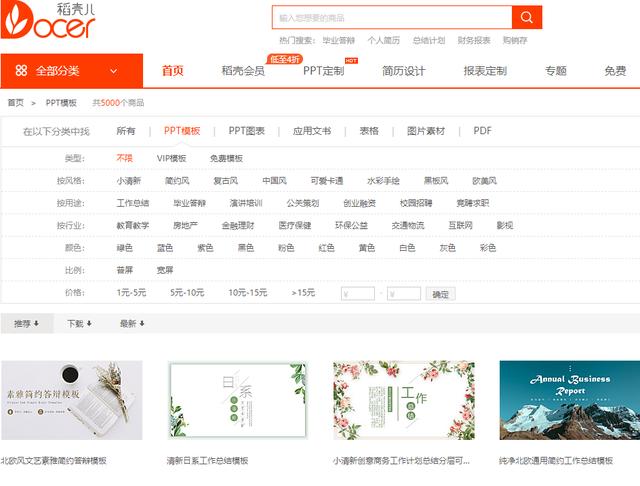Click the Docer logo
The width and height of the screenshot is (640, 486).
coord(48,22)
